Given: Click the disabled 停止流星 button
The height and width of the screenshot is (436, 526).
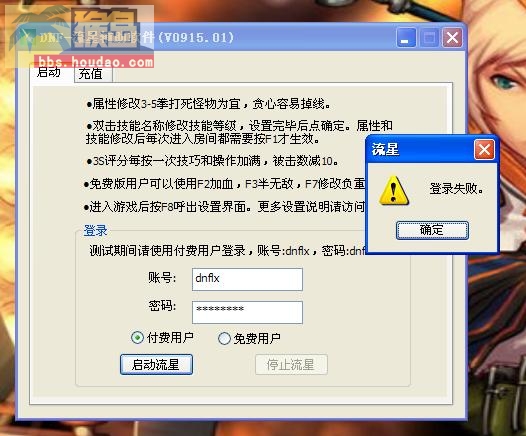Looking at the screenshot, I should (x=291, y=365).
